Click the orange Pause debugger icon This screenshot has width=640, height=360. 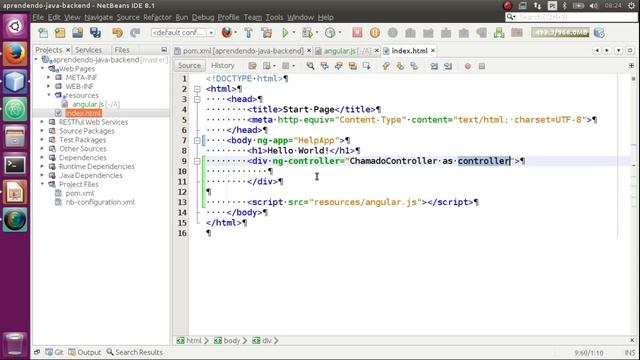375,33
